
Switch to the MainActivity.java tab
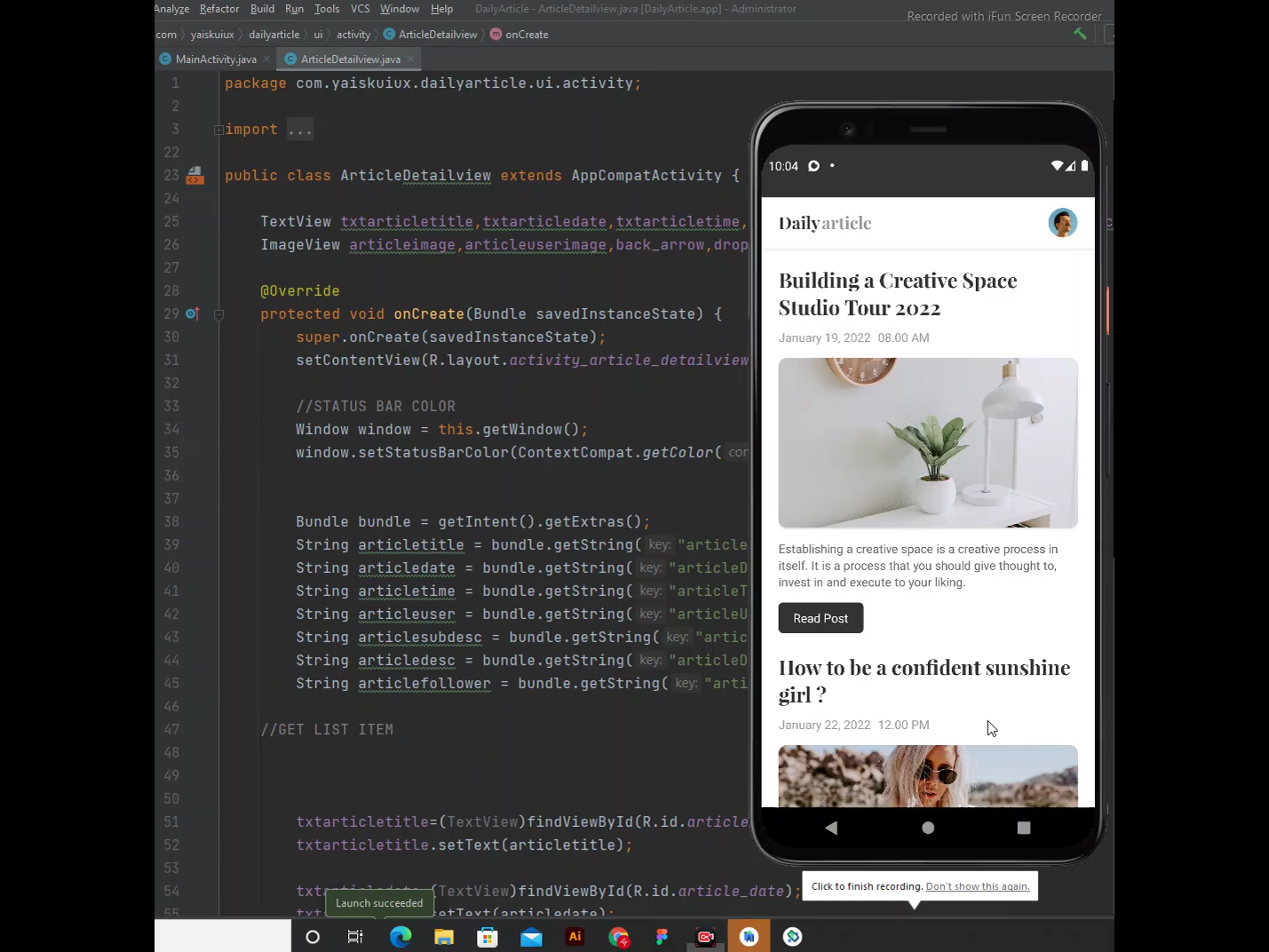click(x=215, y=59)
